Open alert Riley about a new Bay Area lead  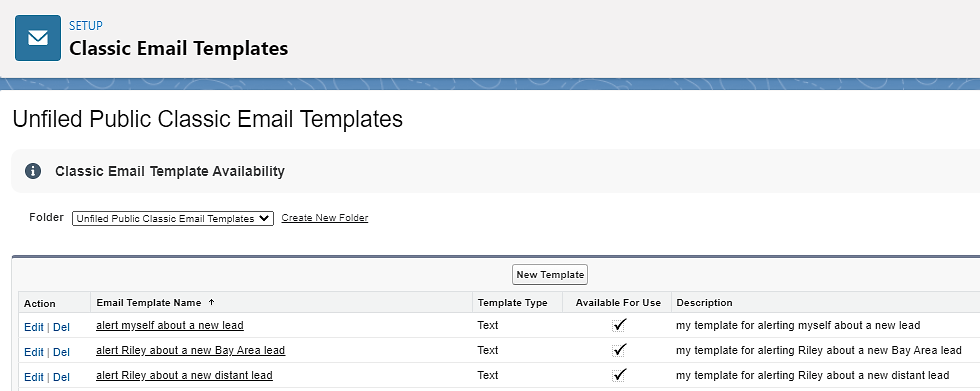pyautogui.click(x=191, y=350)
